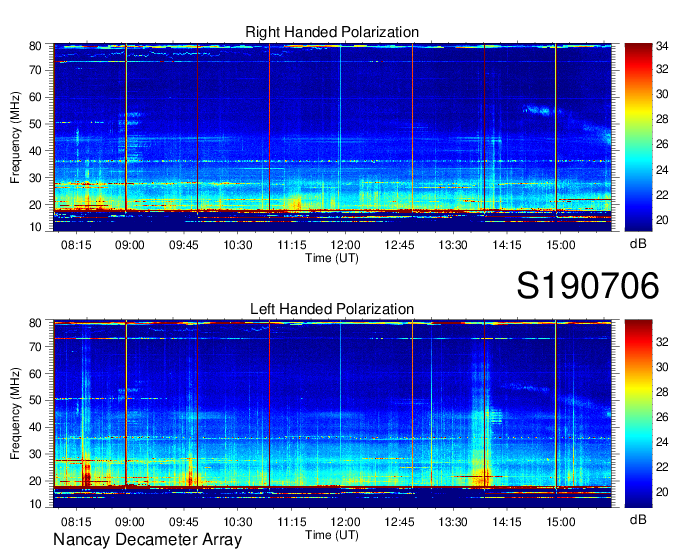Click the Left Handed plot's dB color bar
The image size is (680, 552).
(638, 414)
